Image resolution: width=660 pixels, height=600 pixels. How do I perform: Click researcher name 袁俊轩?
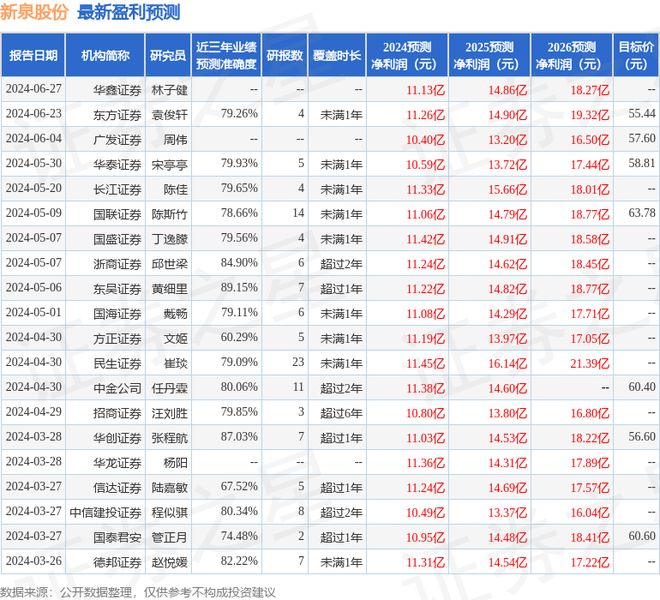pyautogui.click(x=169, y=115)
